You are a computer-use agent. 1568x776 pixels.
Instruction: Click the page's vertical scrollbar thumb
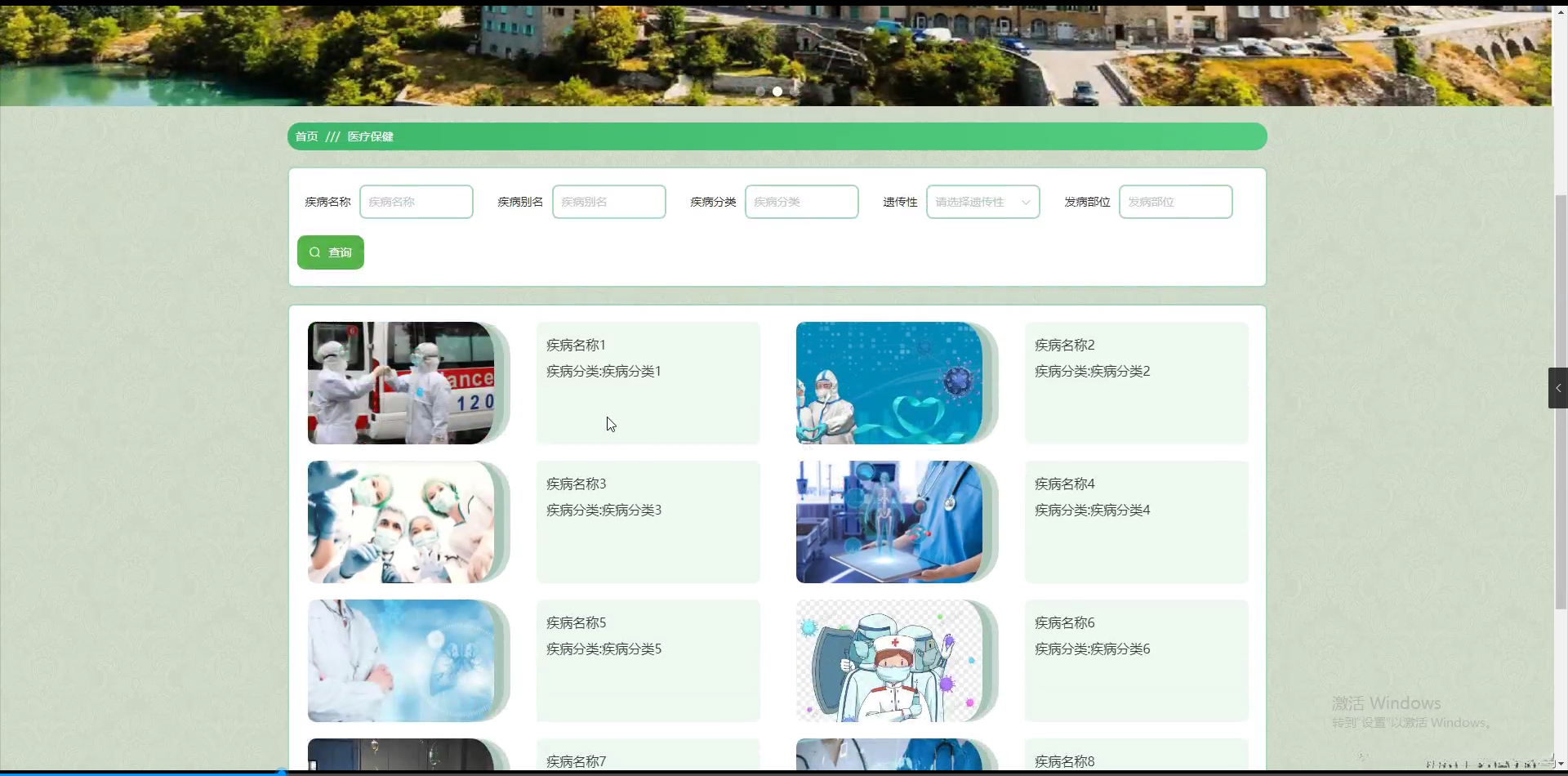click(1561, 402)
